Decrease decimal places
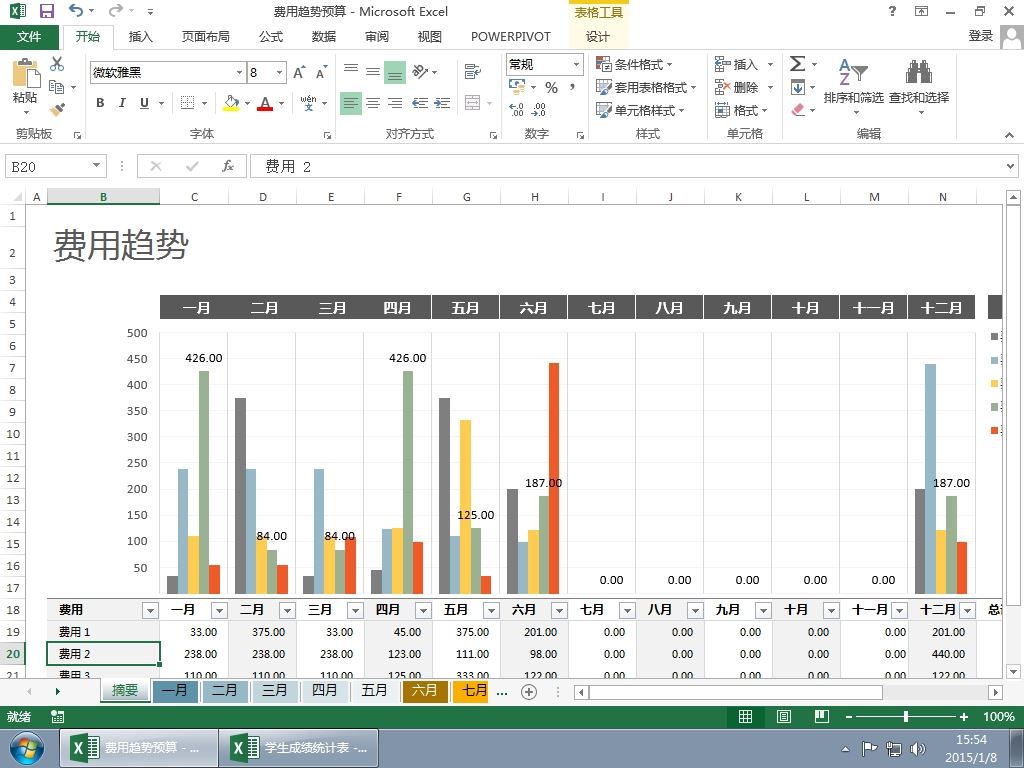The height and width of the screenshot is (768, 1024). pos(539,110)
